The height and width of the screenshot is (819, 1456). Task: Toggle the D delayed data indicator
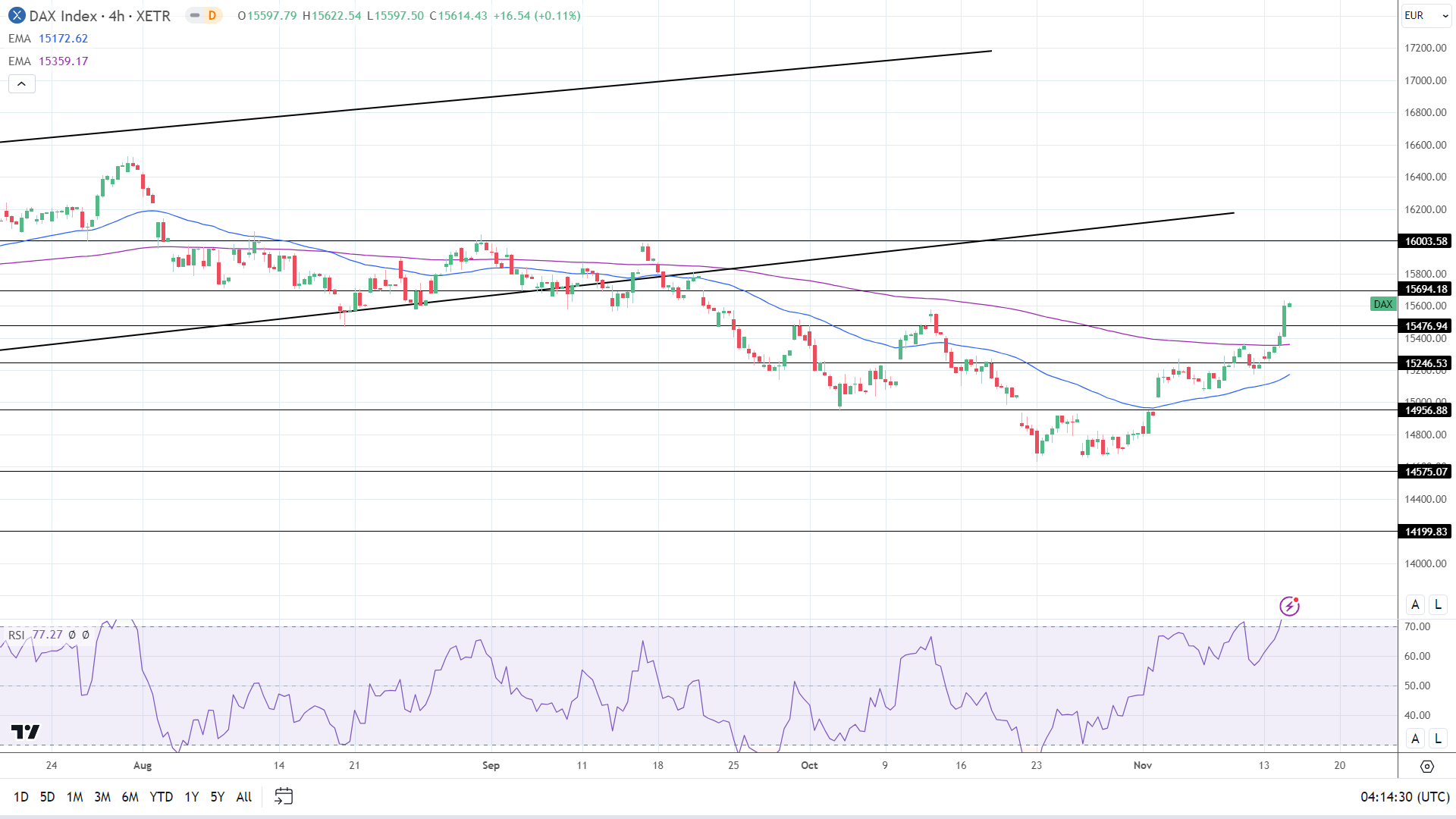click(x=212, y=15)
